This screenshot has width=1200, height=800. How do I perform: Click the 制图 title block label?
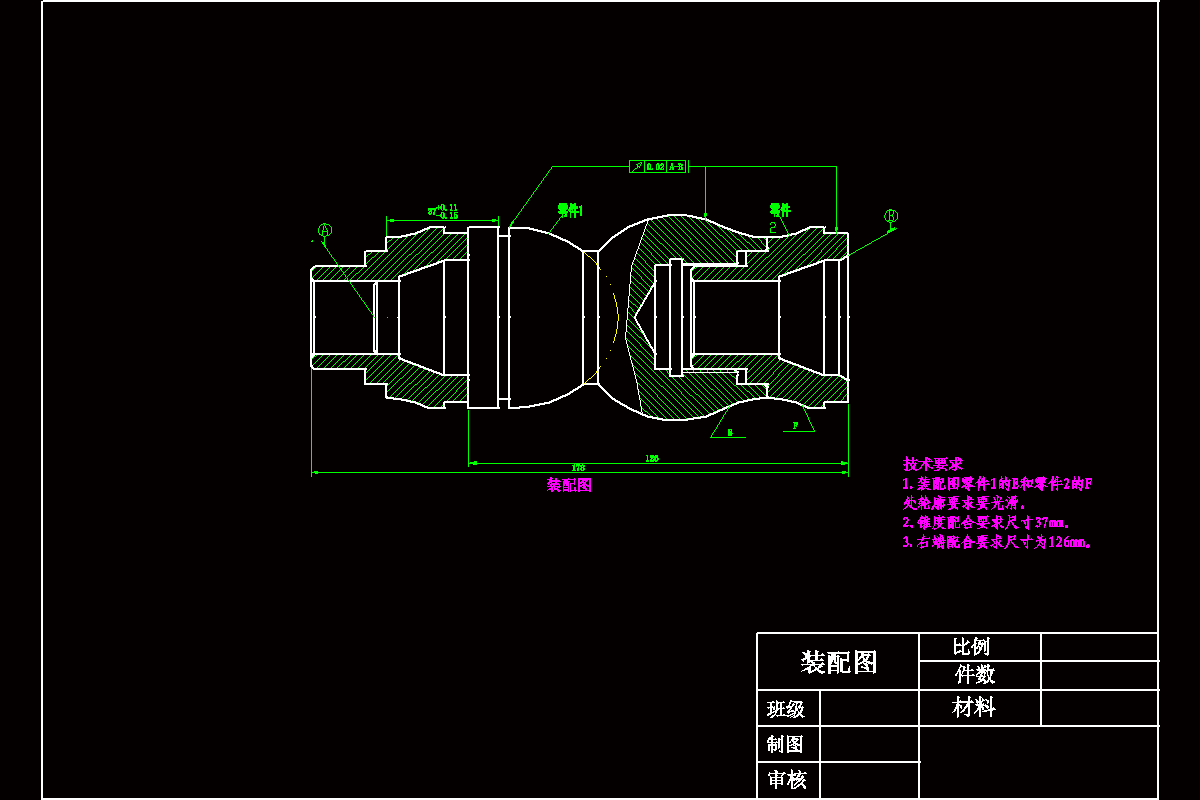click(x=786, y=745)
